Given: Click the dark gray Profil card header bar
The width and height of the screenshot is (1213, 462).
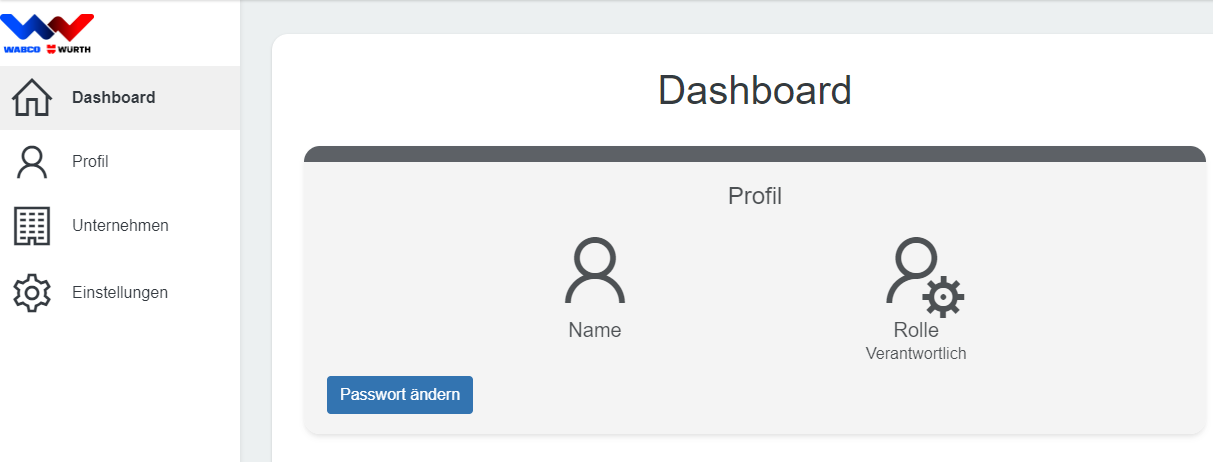Looking at the screenshot, I should pos(755,154).
